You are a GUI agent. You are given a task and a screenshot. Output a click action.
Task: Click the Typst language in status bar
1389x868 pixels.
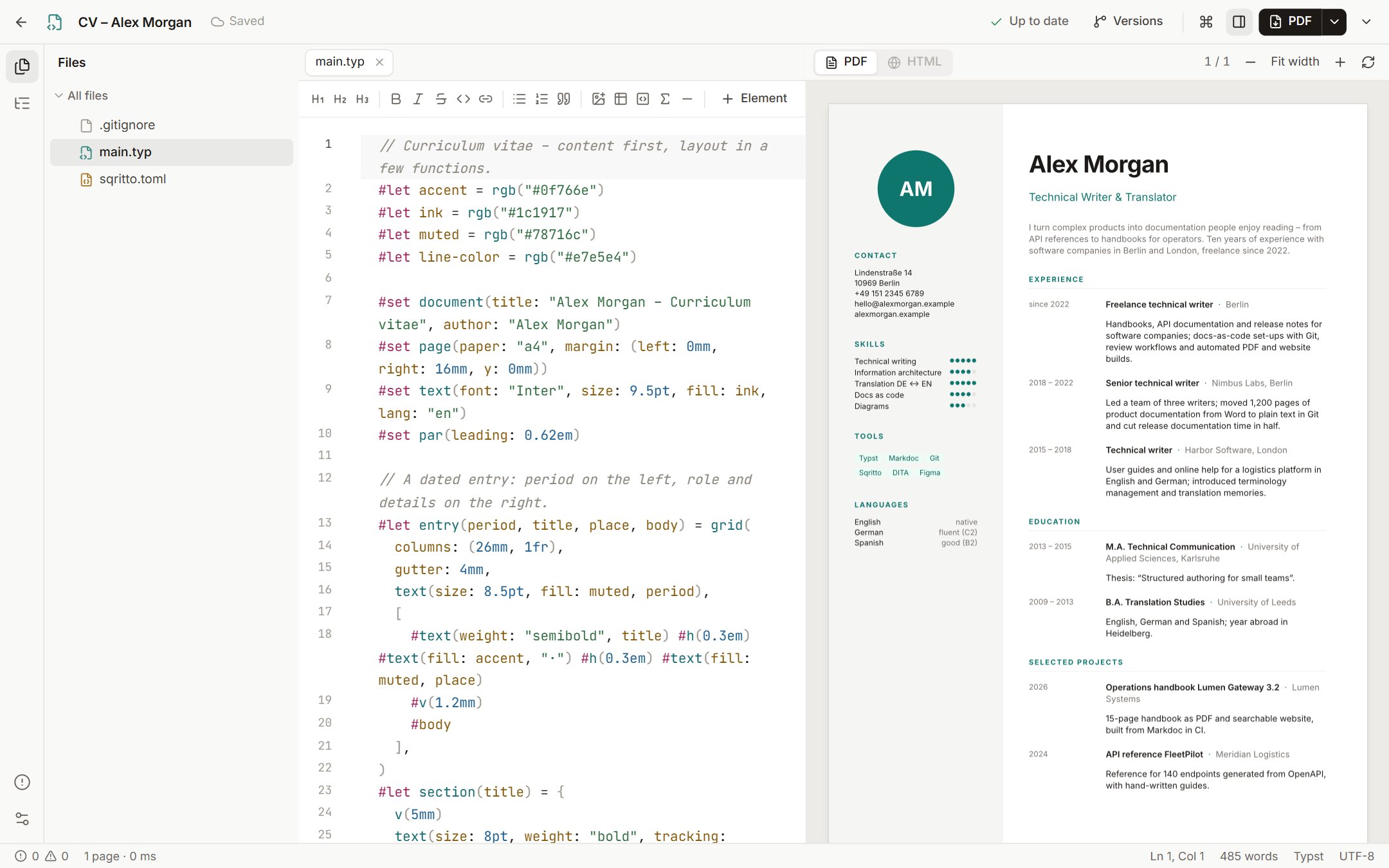click(1308, 856)
